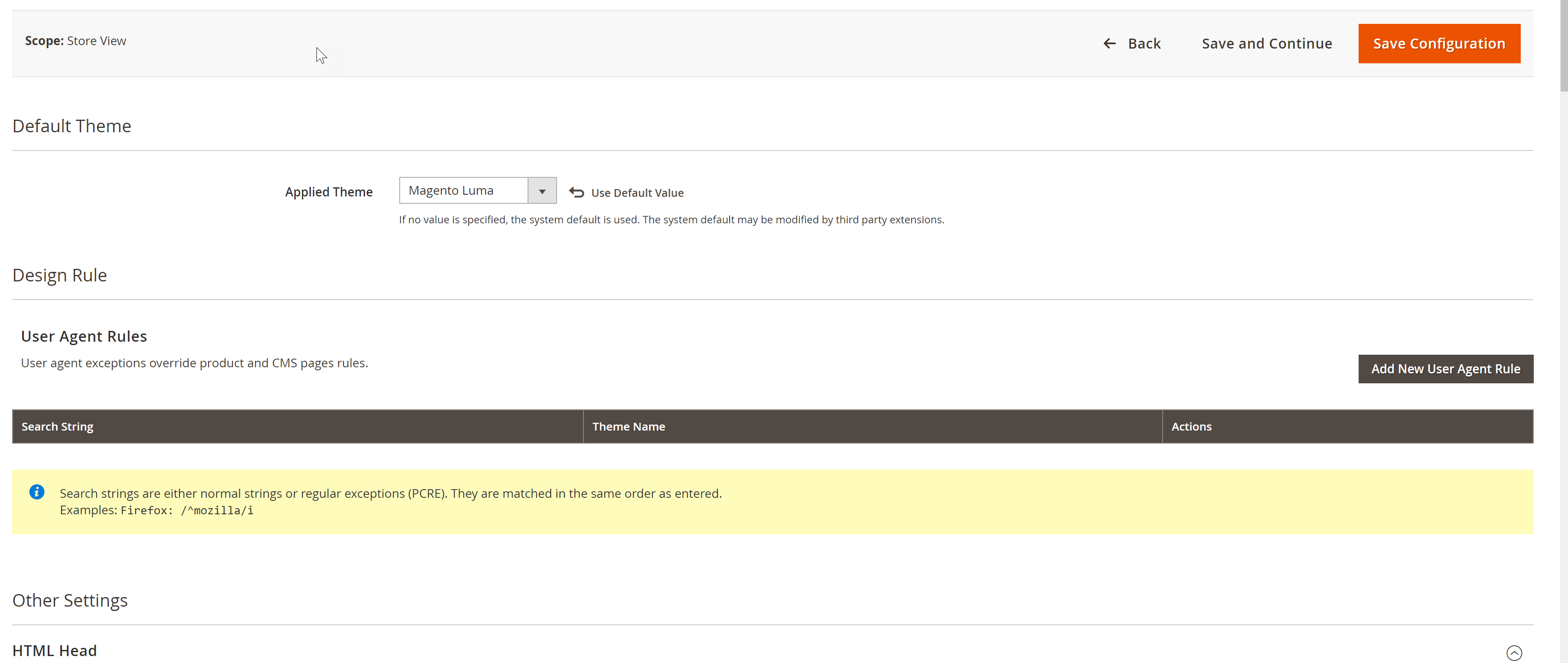Click the back arrow icon next to Back

1110,43
